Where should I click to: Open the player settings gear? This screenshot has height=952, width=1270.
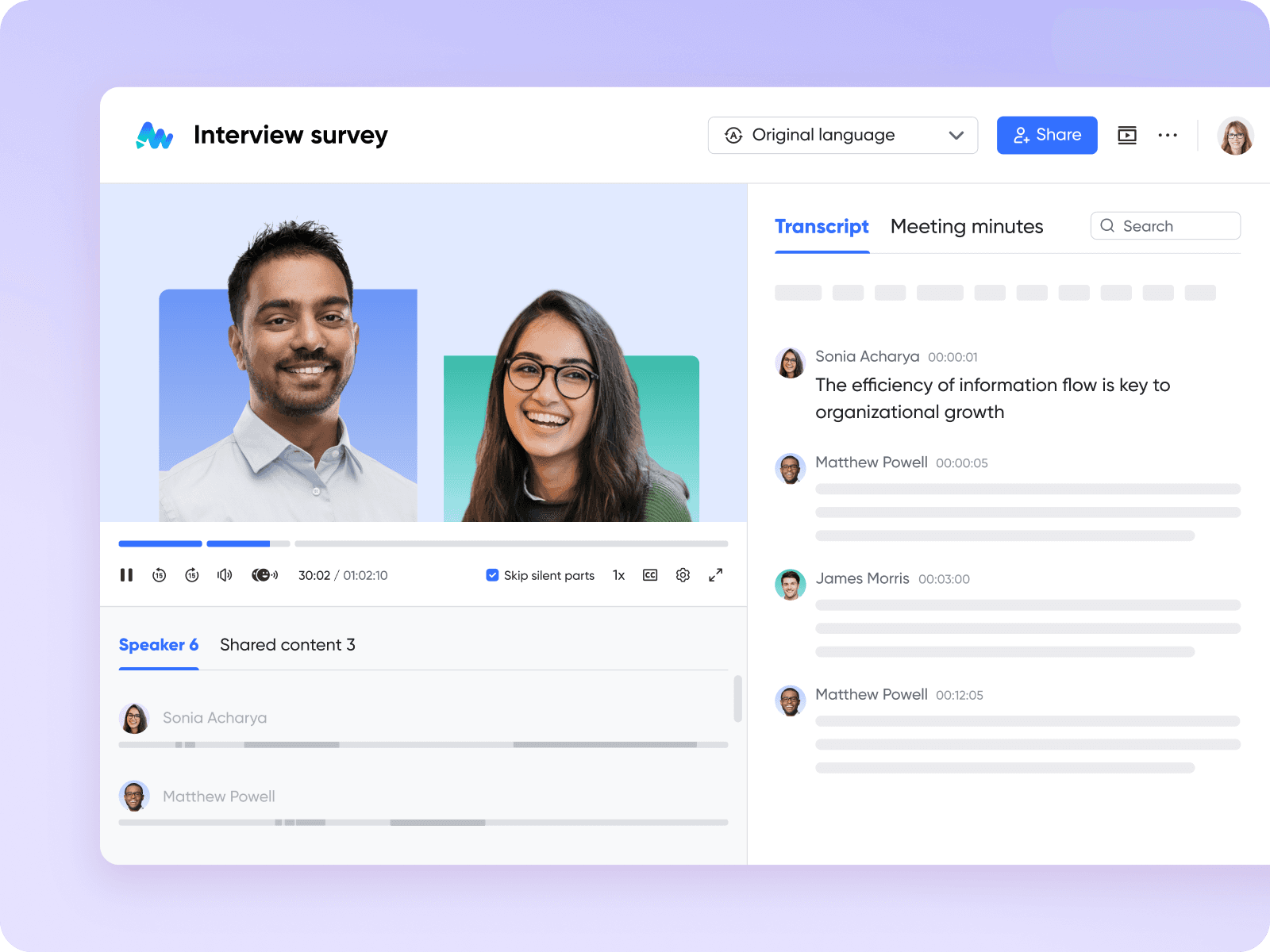(x=683, y=575)
